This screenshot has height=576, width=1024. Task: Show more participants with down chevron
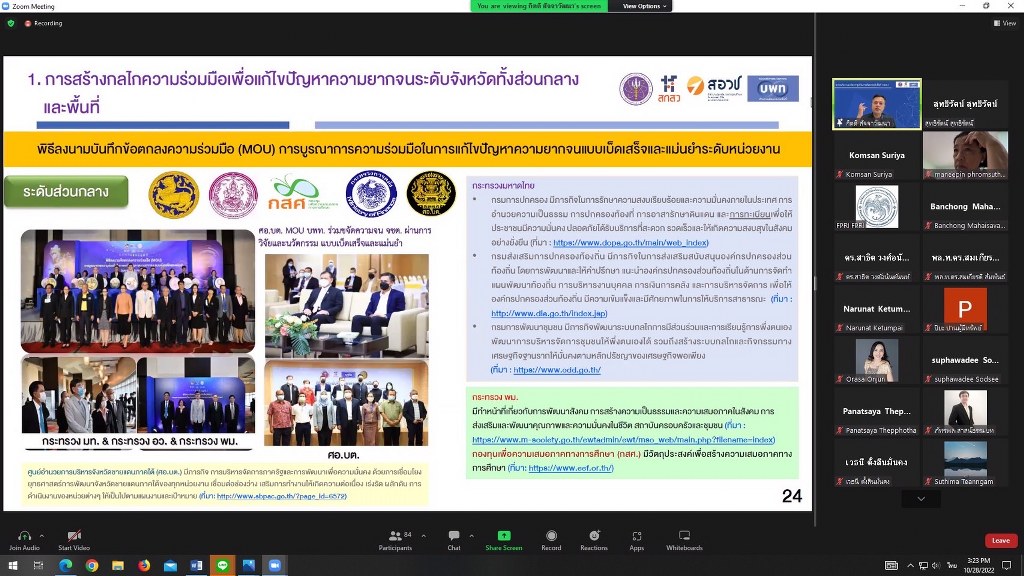[921, 499]
